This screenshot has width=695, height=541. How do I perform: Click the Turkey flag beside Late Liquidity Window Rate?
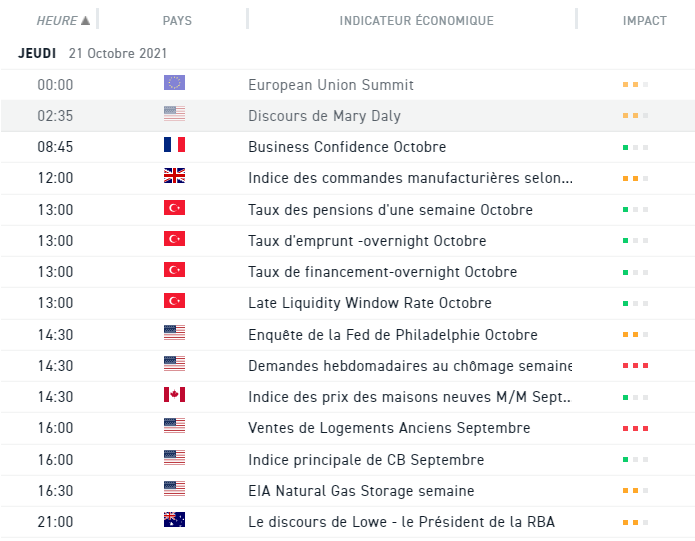coord(174,302)
